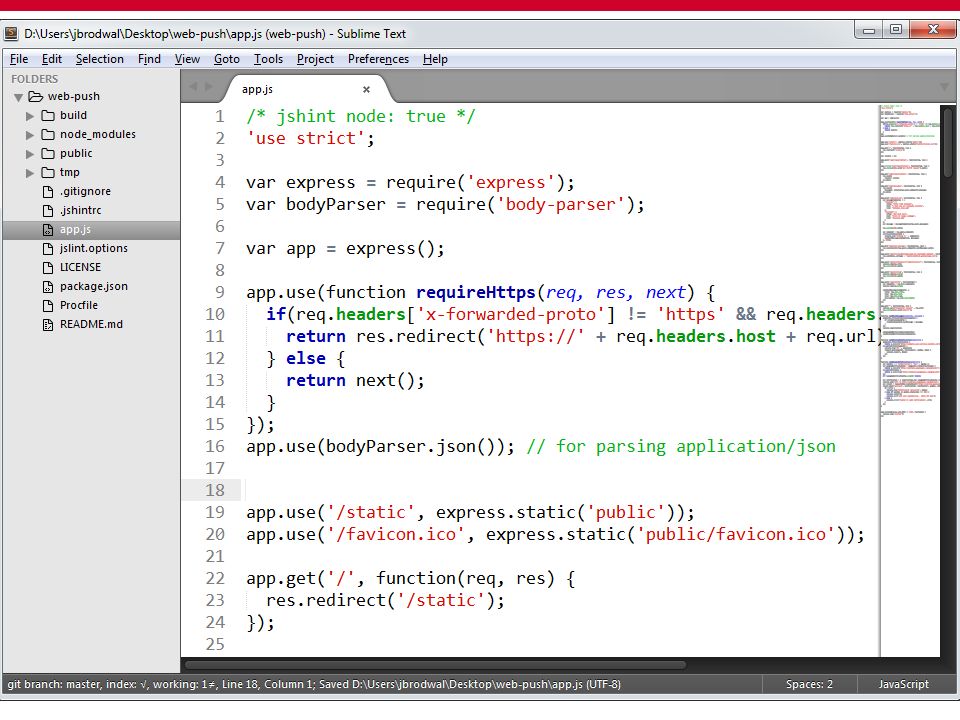Open the tab list dropdown arrow

coord(944,87)
